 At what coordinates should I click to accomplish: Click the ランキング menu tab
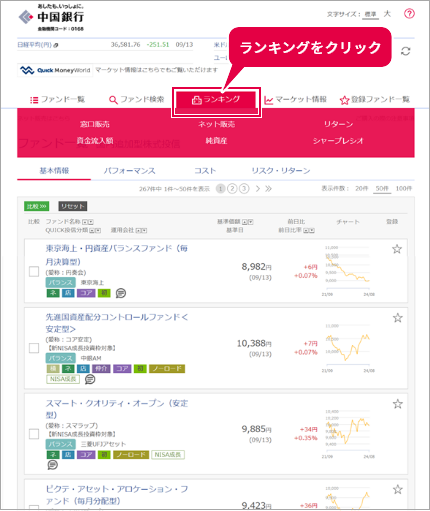click(216, 101)
